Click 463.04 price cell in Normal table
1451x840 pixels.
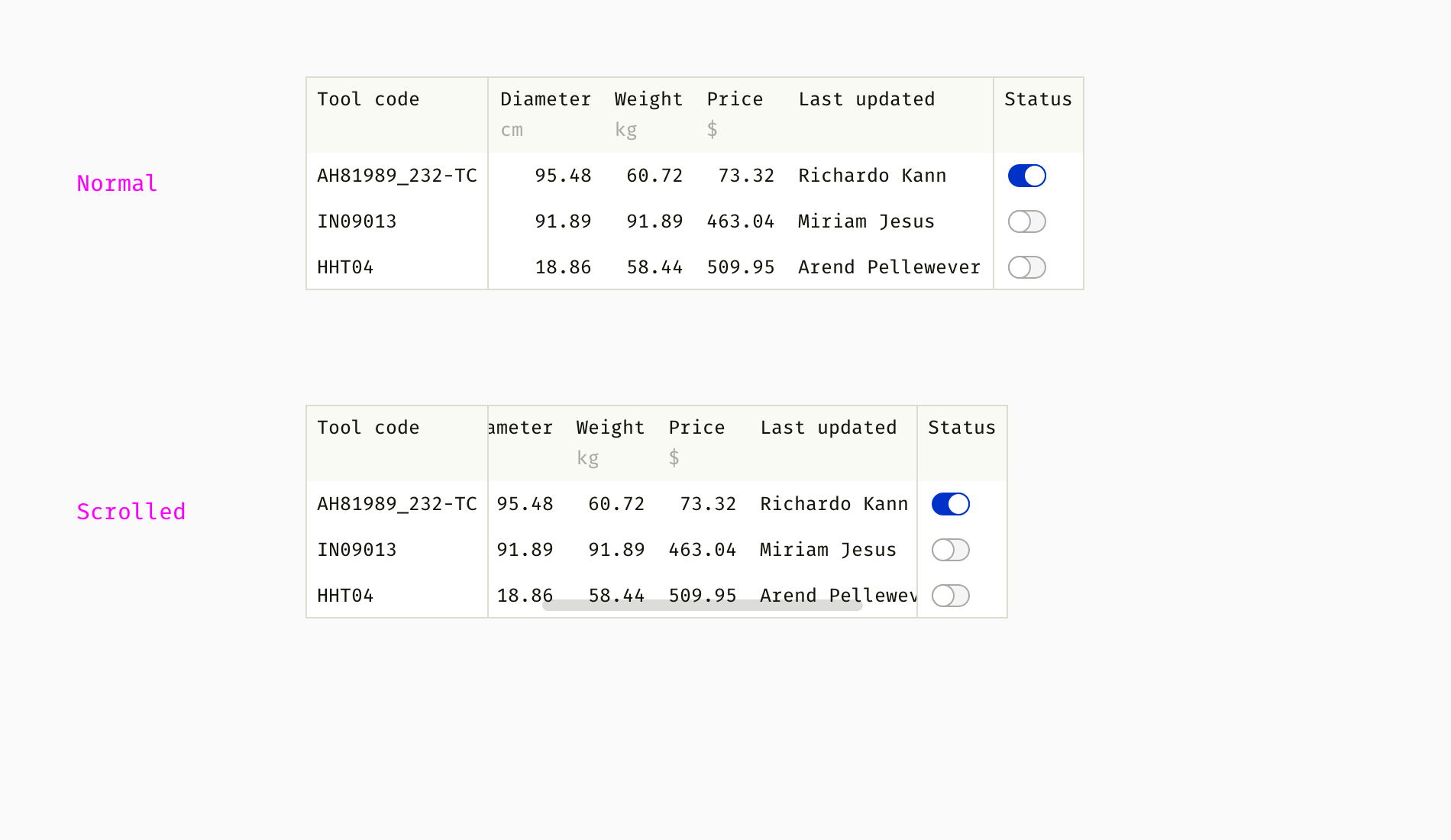point(740,221)
